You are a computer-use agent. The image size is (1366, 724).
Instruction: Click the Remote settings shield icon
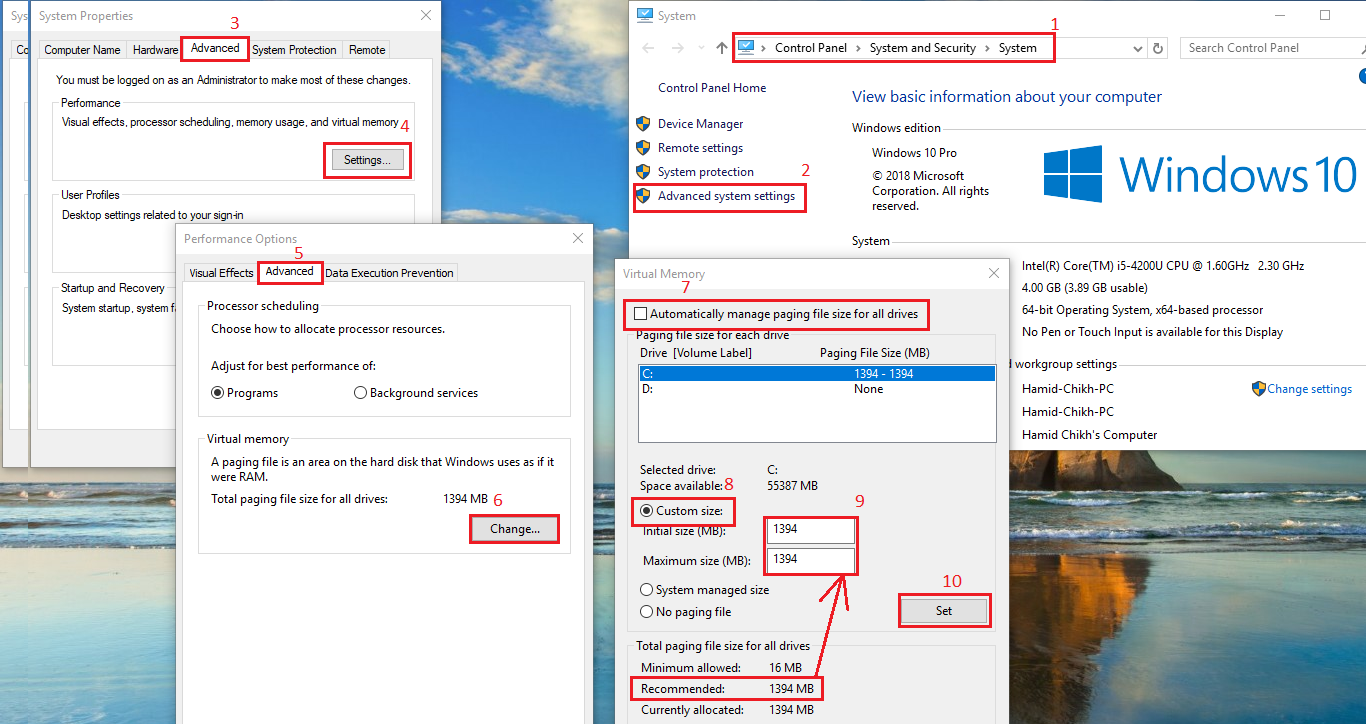click(x=643, y=148)
